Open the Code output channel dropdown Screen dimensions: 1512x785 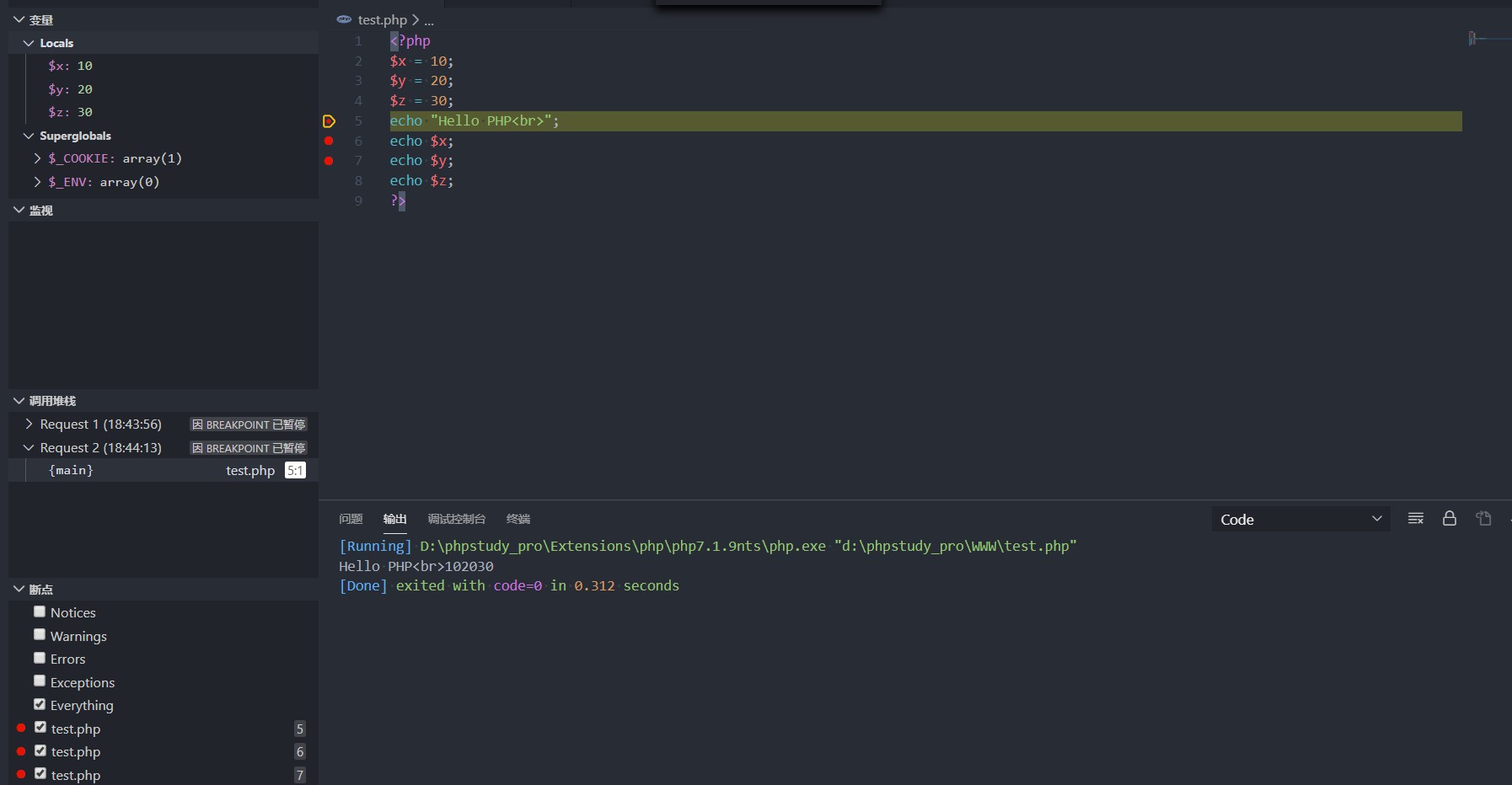point(1300,519)
